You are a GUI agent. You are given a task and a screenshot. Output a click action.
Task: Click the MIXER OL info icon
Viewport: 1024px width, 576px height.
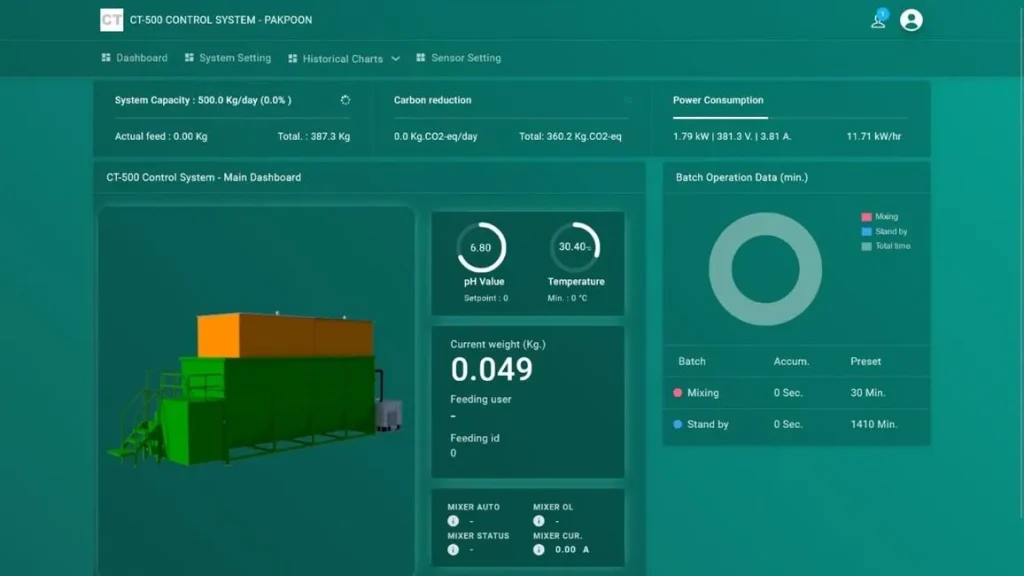pos(539,521)
